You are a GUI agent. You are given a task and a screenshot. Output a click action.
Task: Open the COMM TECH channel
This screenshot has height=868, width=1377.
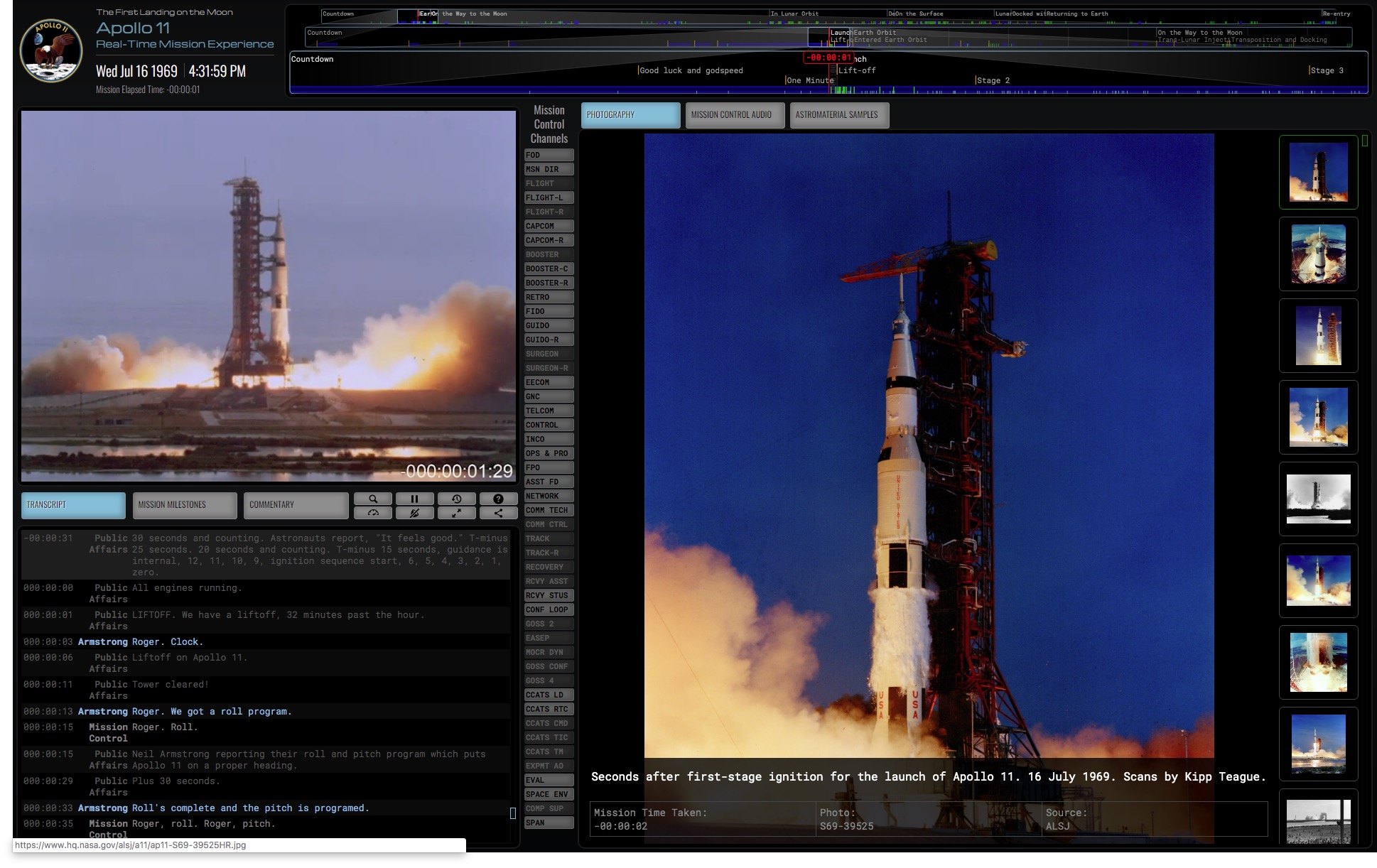(549, 510)
